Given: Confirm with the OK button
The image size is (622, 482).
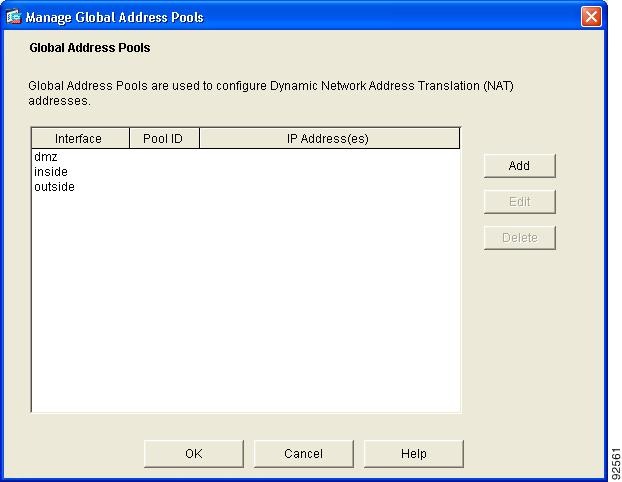Looking at the screenshot, I should (x=194, y=453).
